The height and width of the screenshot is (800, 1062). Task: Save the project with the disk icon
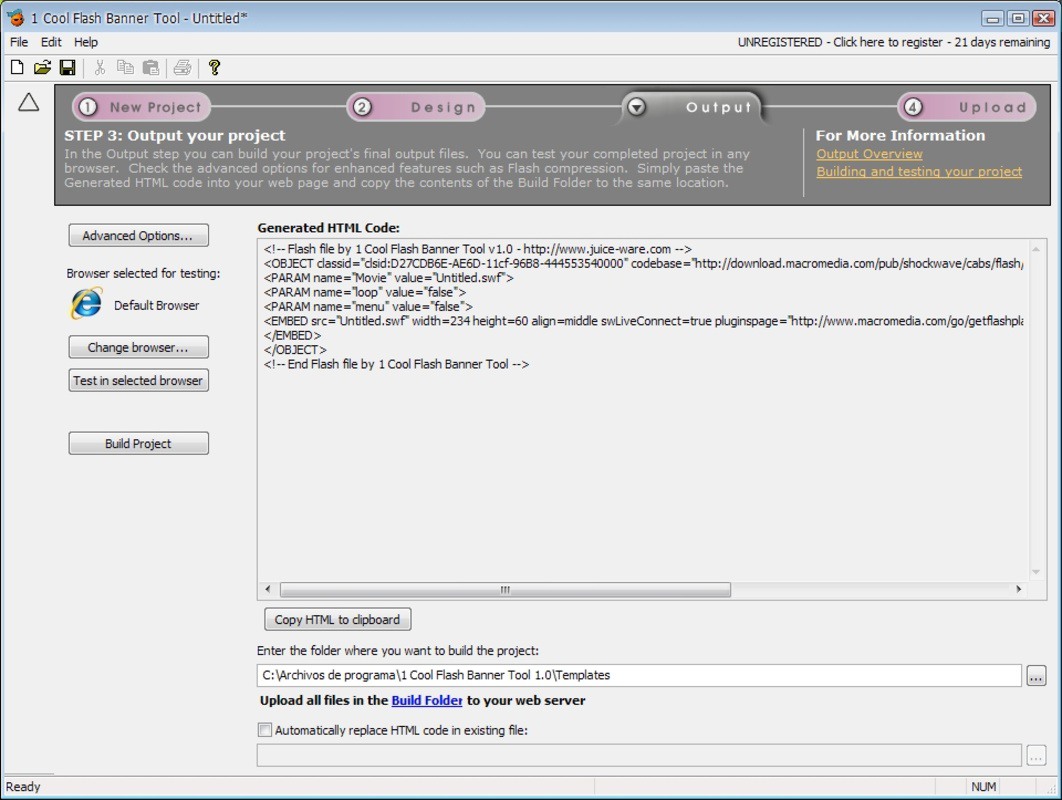pos(66,67)
